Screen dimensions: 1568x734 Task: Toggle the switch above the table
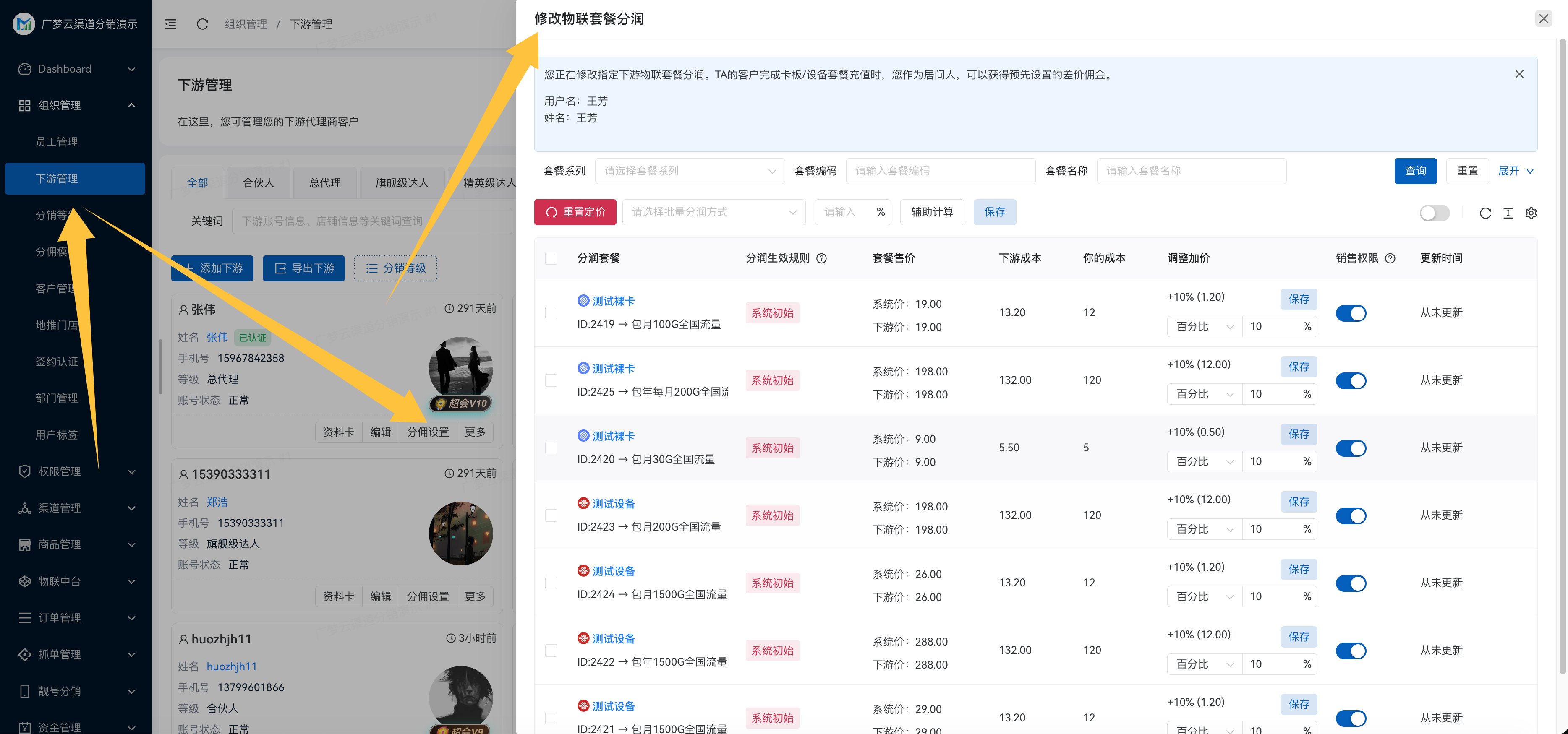click(x=1434, y=213)
